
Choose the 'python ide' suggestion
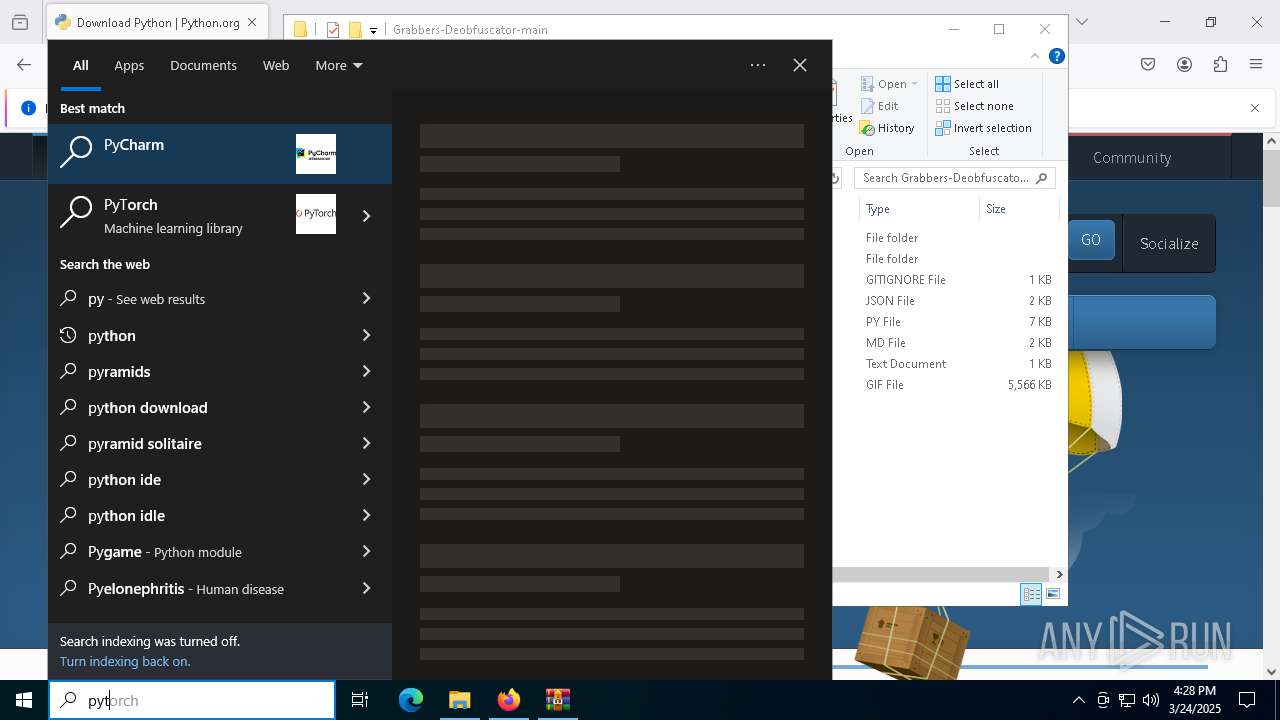tap(195, 479)
